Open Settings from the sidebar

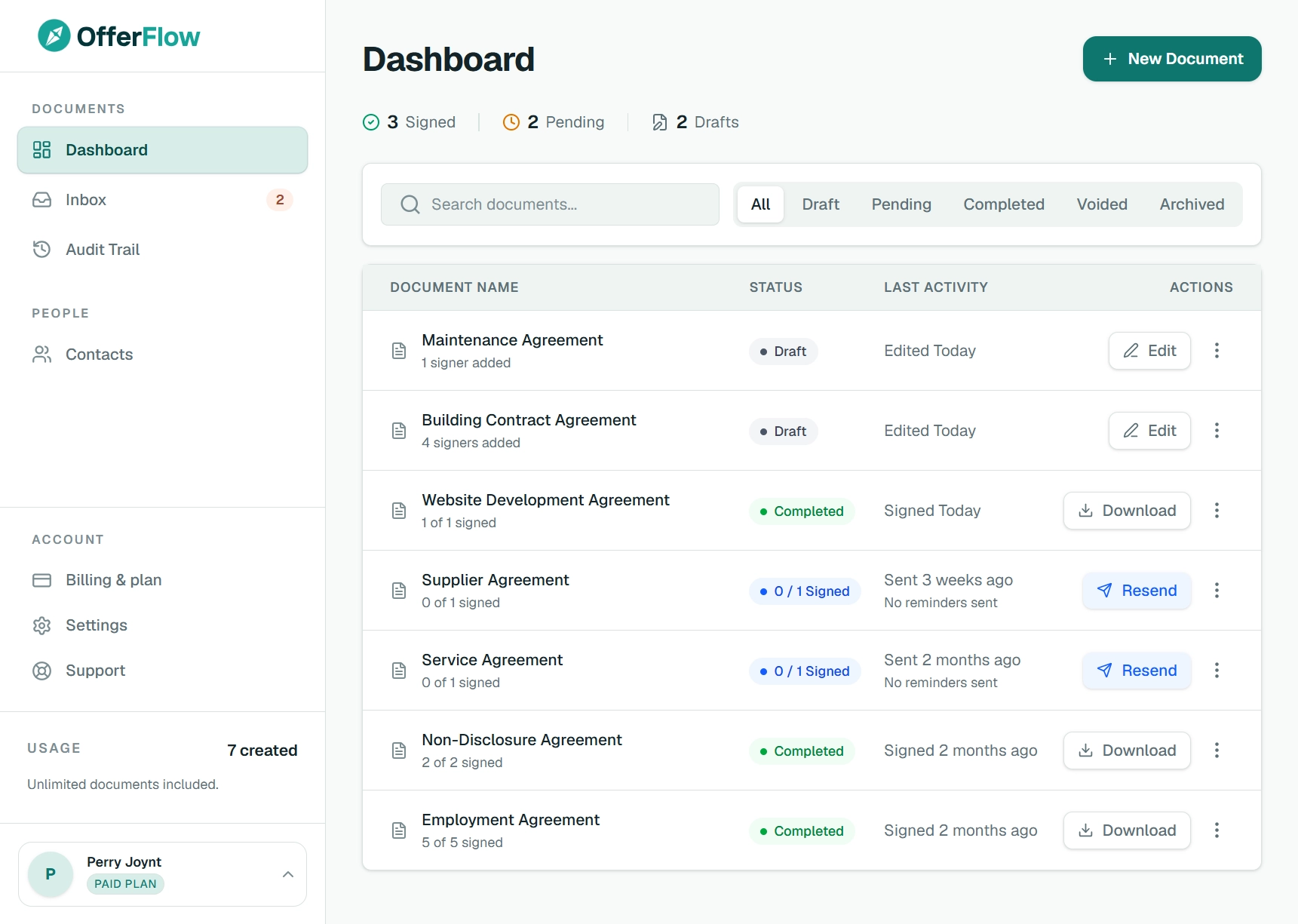click(x=162, y=625)
